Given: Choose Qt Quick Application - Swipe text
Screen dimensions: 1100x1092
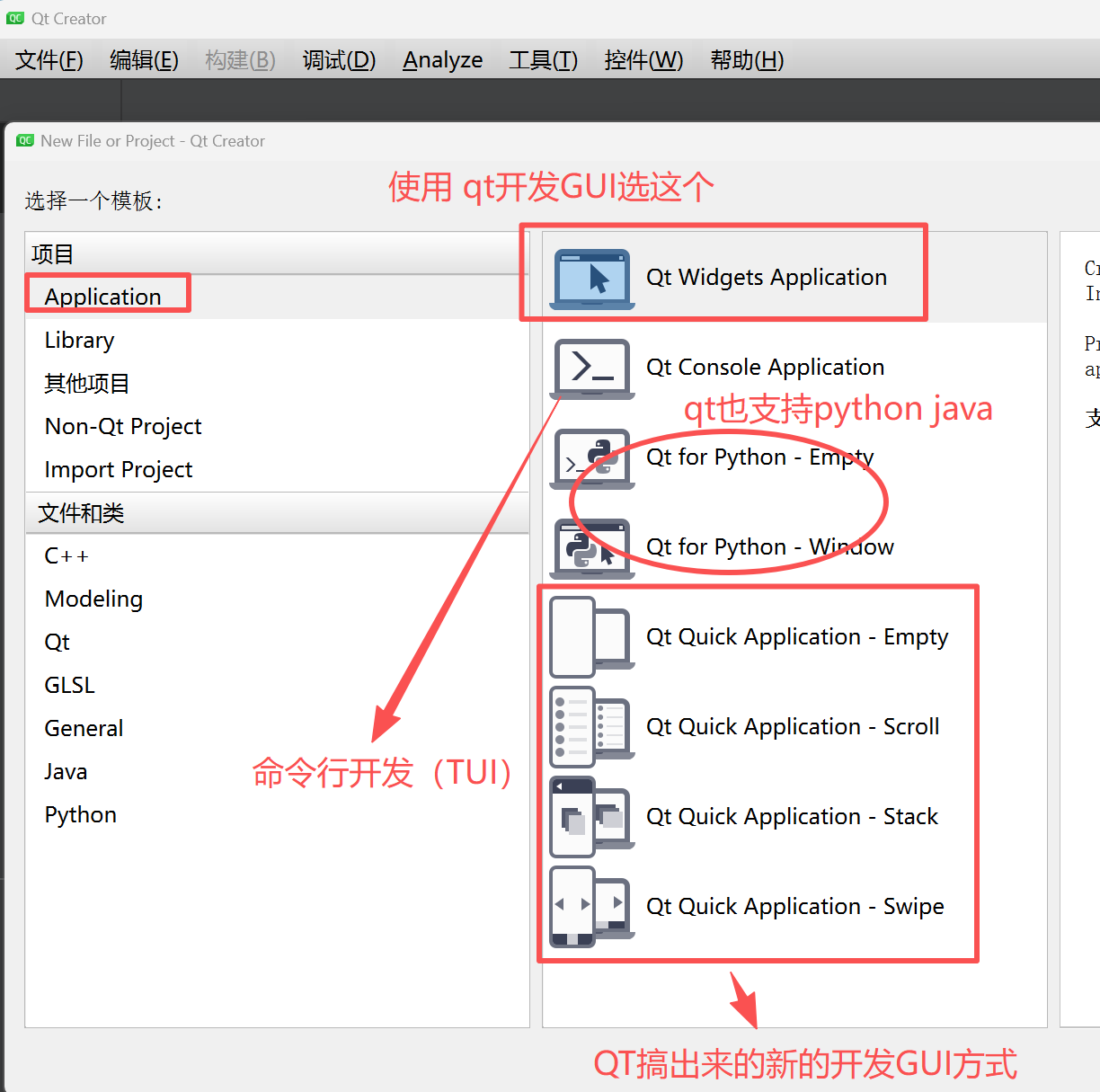Looking at the screenshot, I should click(795, 906).
